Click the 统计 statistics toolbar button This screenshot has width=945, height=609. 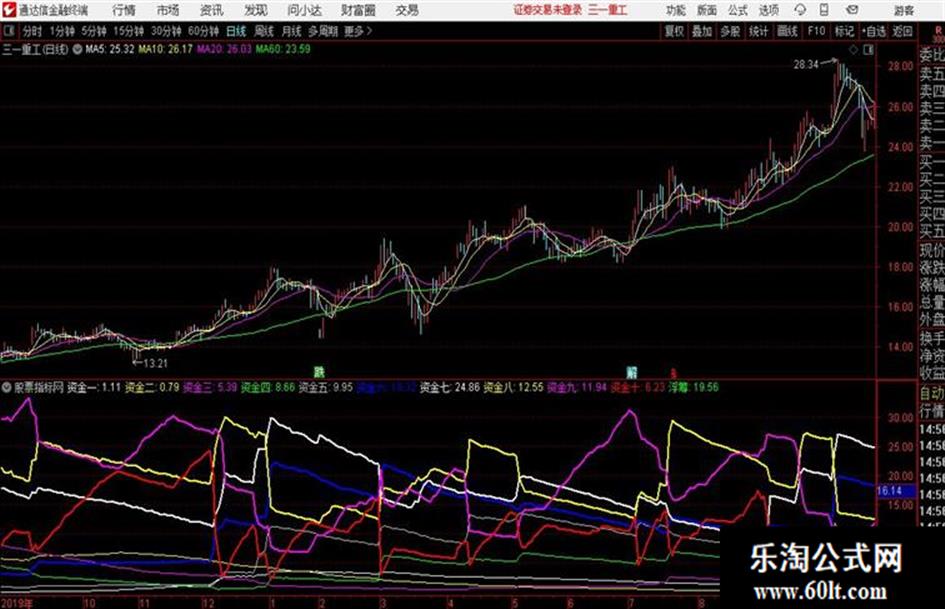758,31
